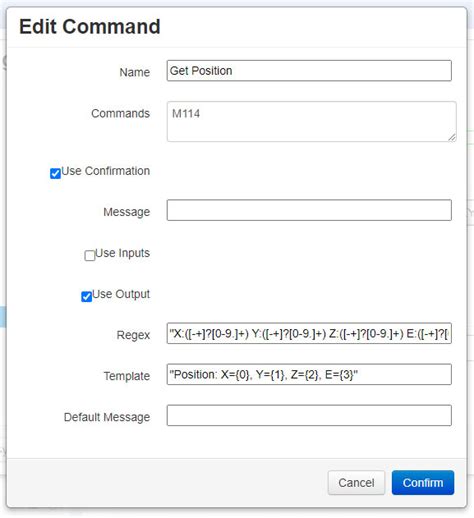Screen dimensions: 474x518
Task: Click the Commands label
Action: (121, 113)
